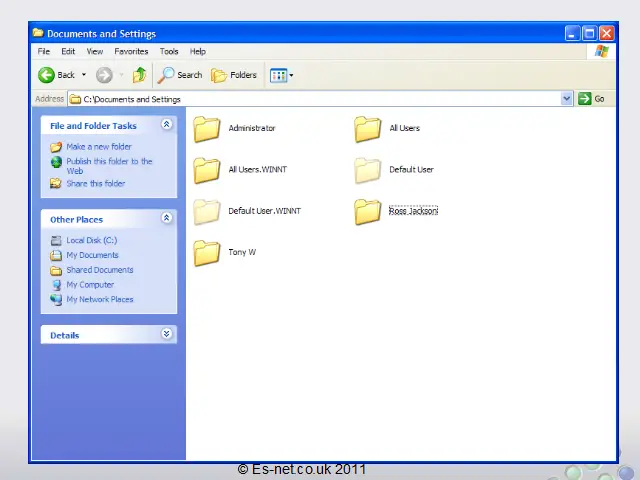640x480 pixels.
Task: Close the Documents and Settings window
Action: click(607, 33)
